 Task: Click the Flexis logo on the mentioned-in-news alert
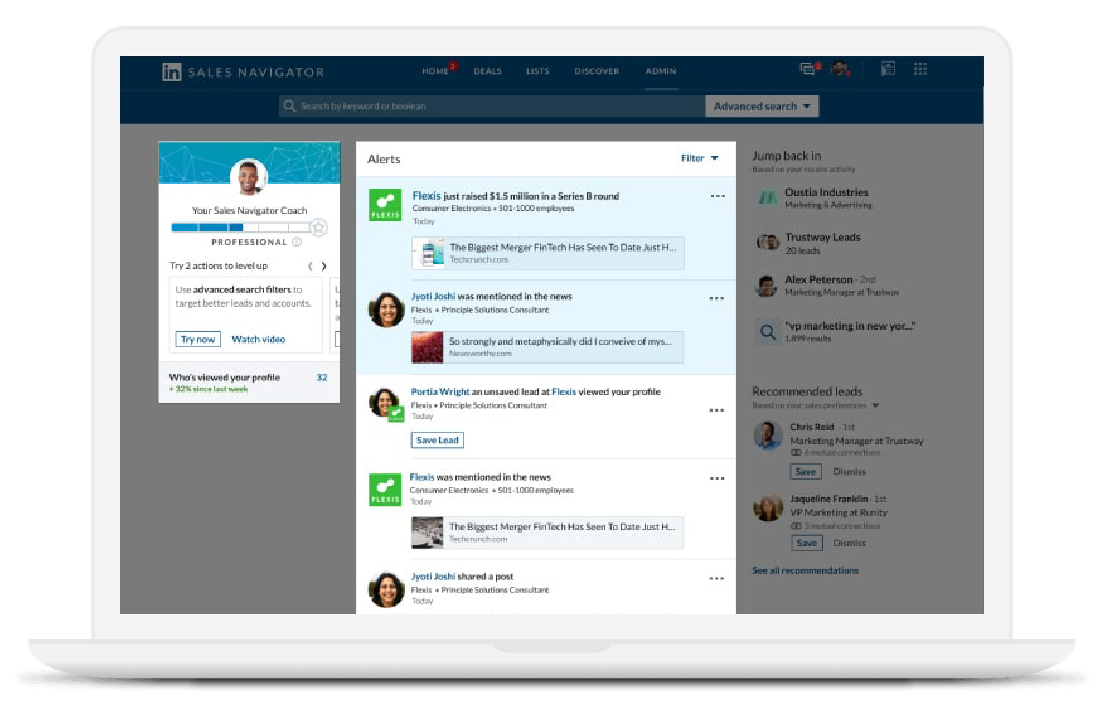pyautogui.click(x=385, y=490)
